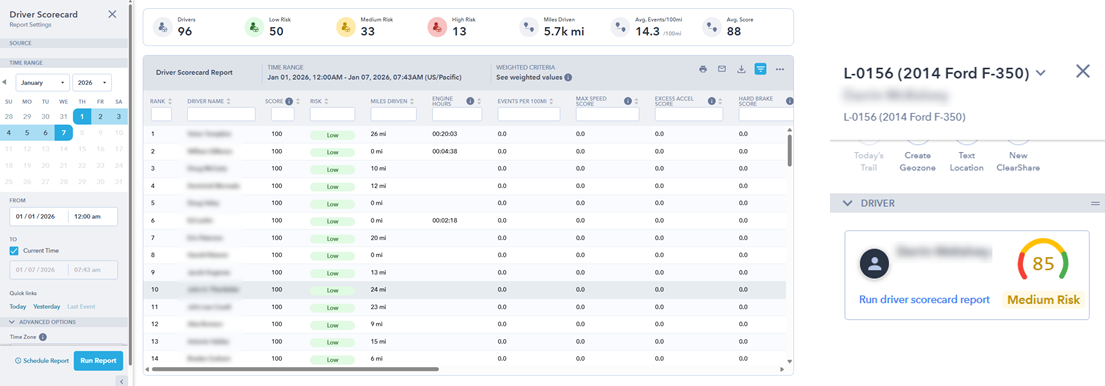Toggle the column filter row icon

click(760, 69)
